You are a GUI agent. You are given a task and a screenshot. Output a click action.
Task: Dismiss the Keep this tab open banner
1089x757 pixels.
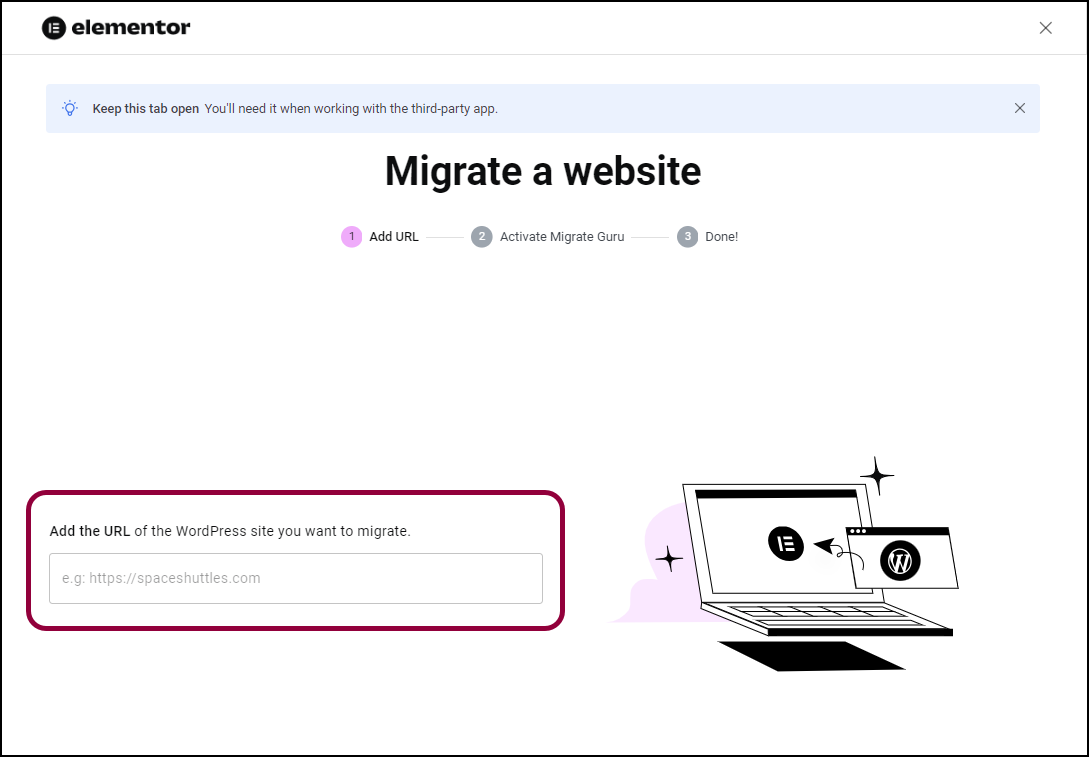coord(1019,108)
